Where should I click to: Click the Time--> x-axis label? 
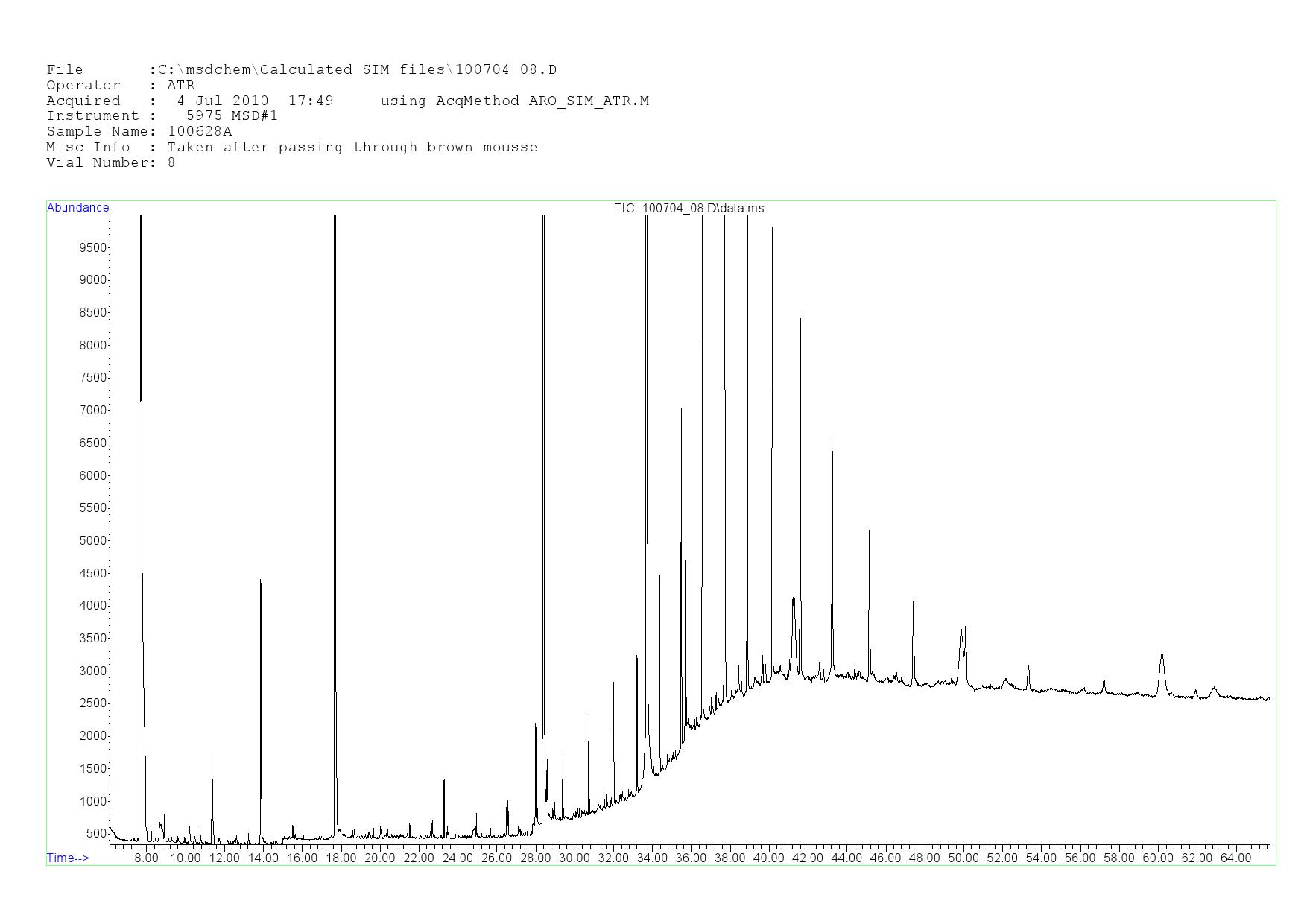(68, 858)
